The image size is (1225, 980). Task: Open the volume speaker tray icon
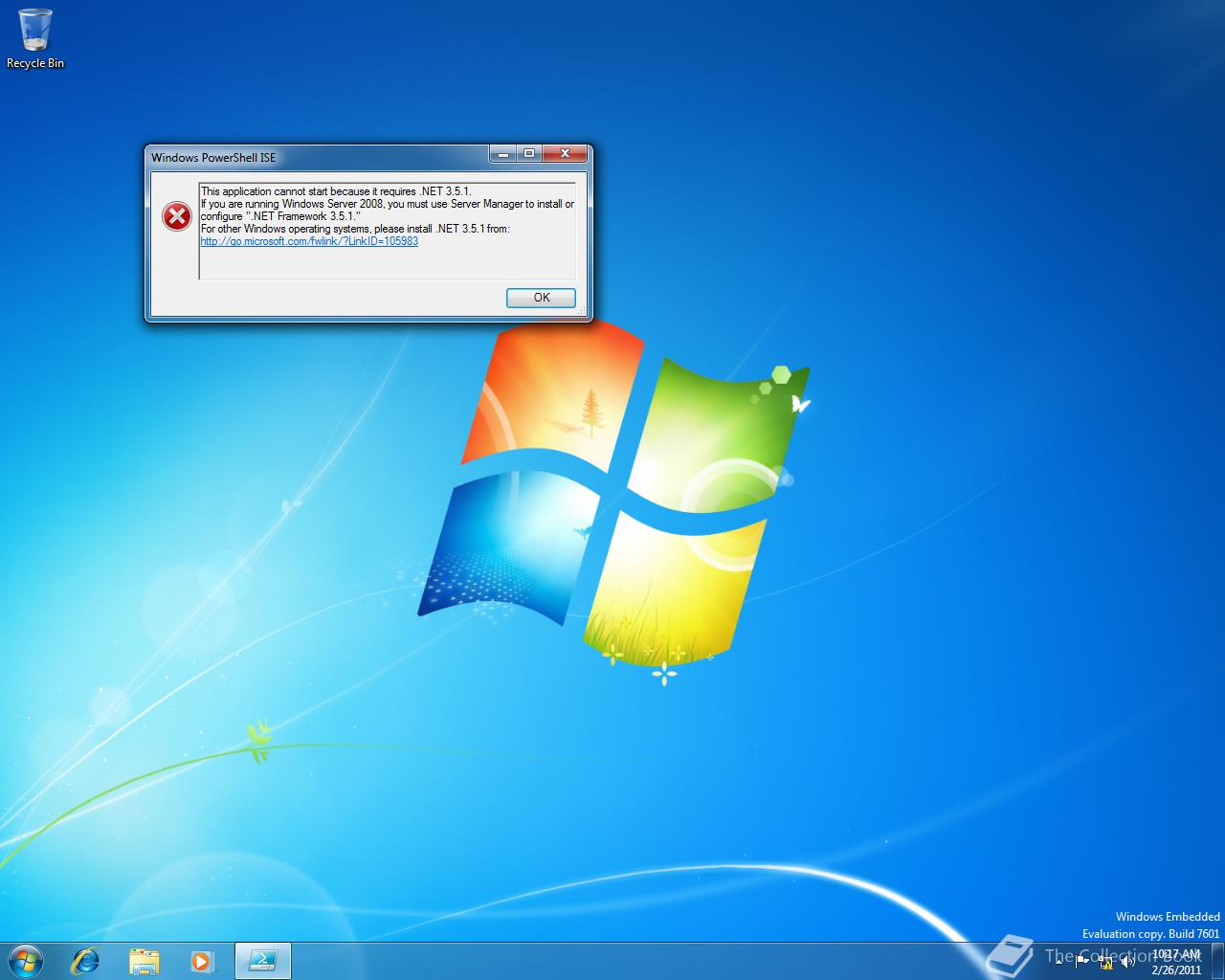(x=1128, y=961)
